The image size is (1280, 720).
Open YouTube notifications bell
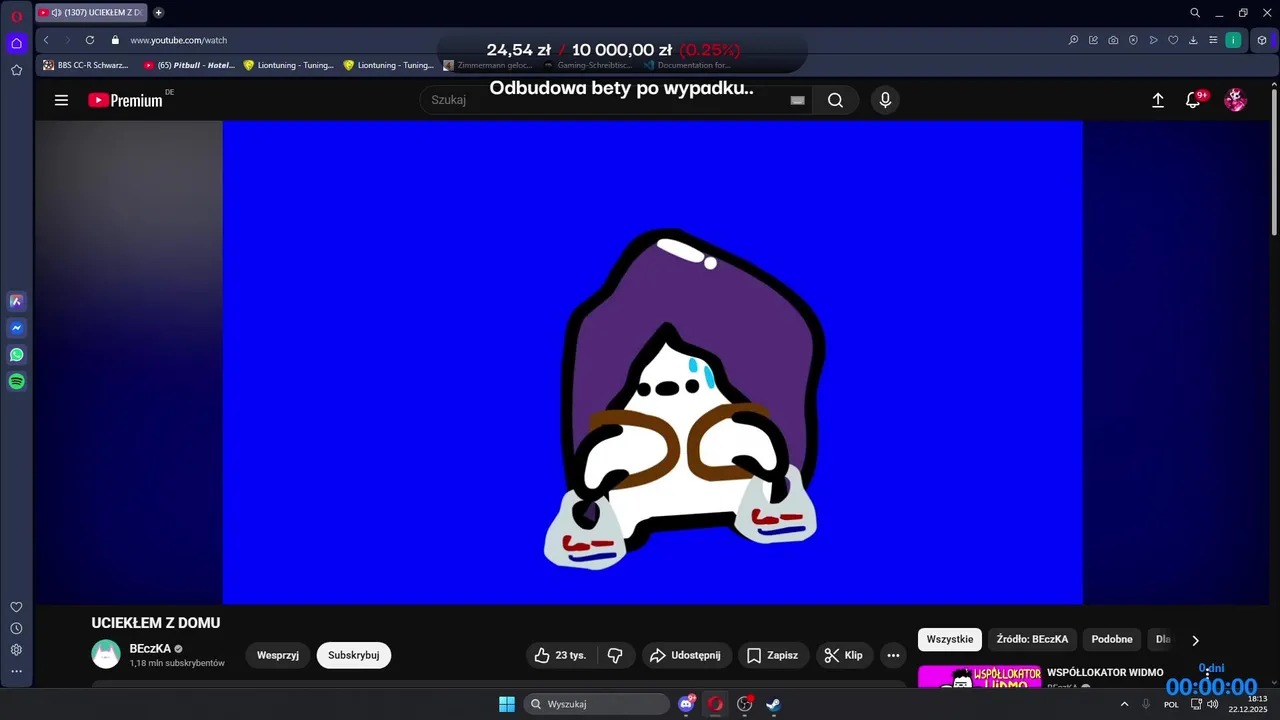[1193, 100]
